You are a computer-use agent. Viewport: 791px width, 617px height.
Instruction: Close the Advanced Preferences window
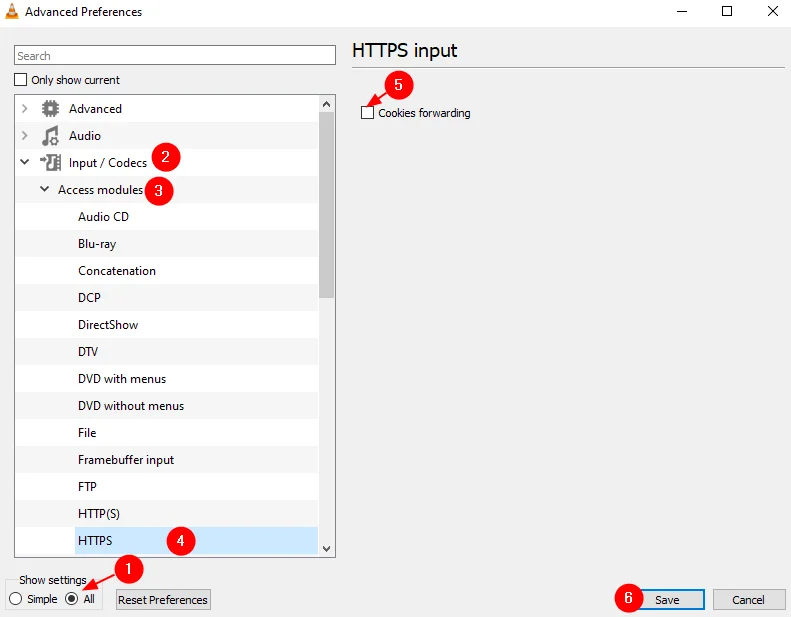point(772,11)
